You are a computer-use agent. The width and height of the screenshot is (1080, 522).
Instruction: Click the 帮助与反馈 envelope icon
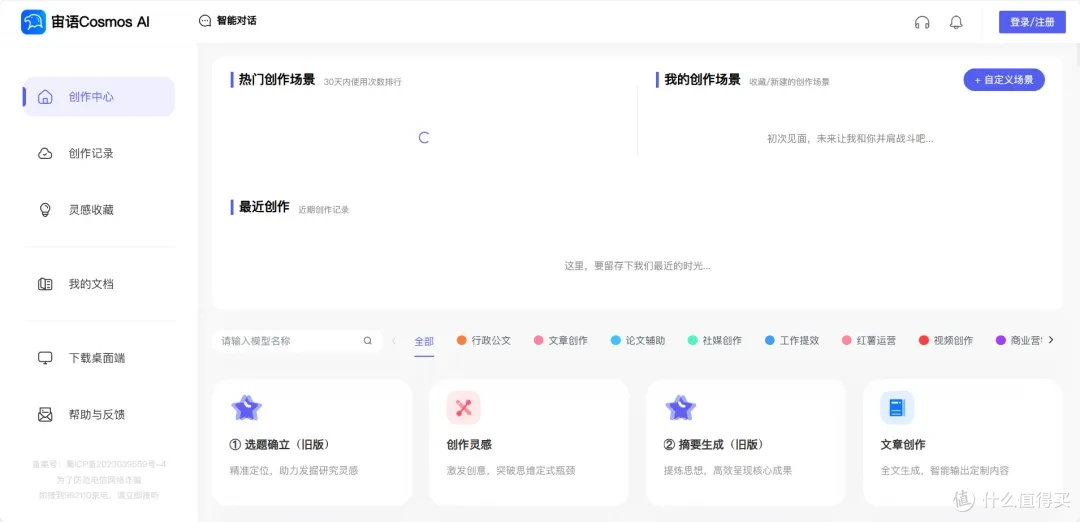45,415
